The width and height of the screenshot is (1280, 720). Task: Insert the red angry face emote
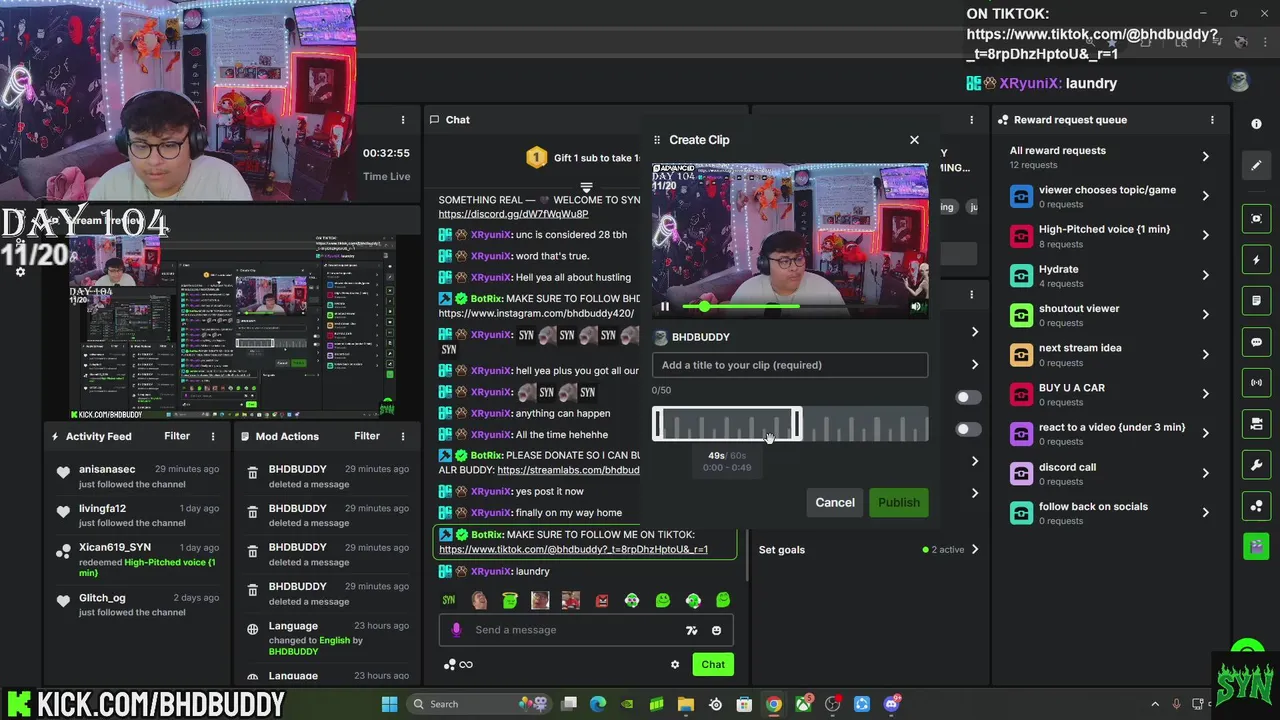602,600
